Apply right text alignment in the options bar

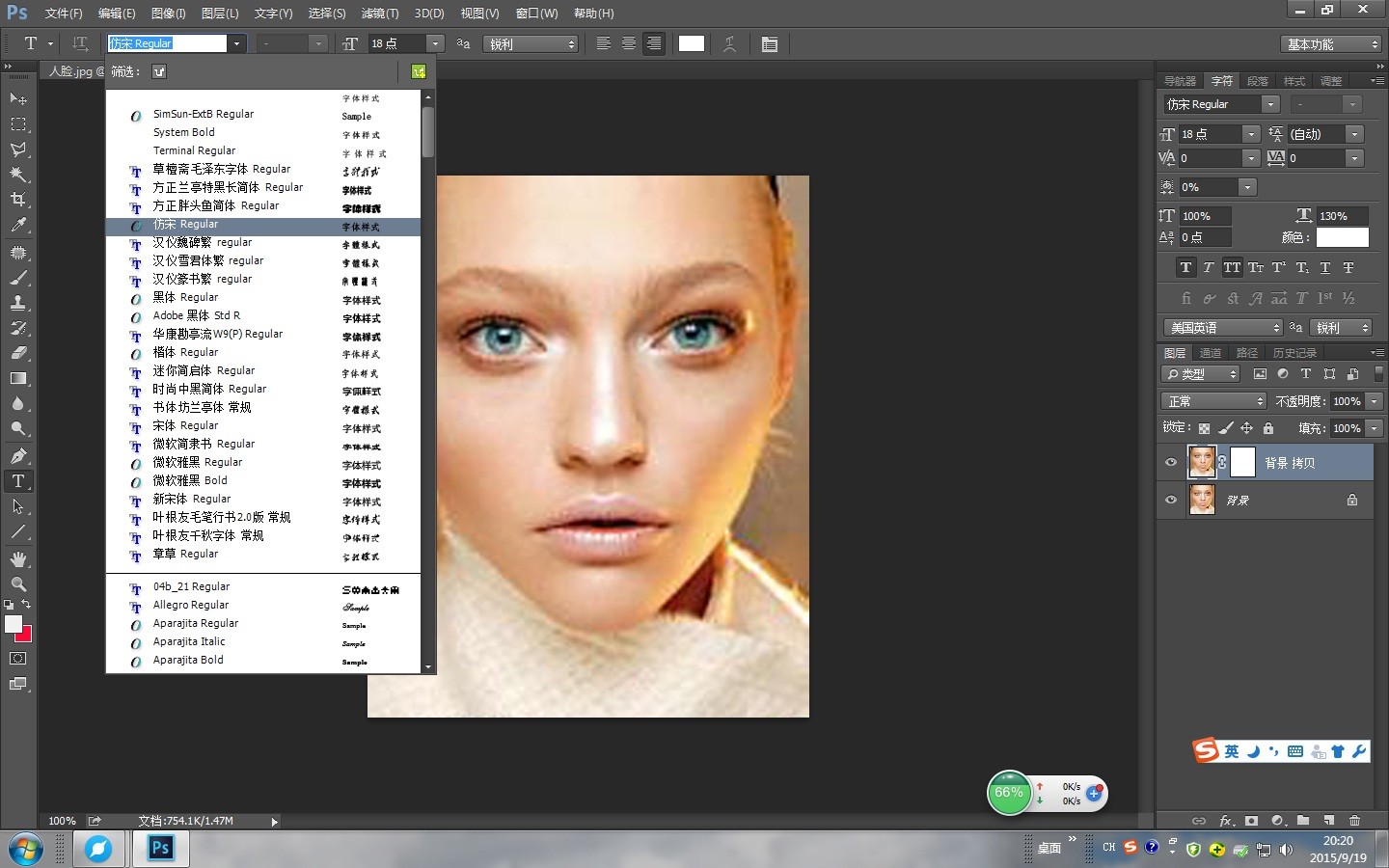click(x=654, y=42)
